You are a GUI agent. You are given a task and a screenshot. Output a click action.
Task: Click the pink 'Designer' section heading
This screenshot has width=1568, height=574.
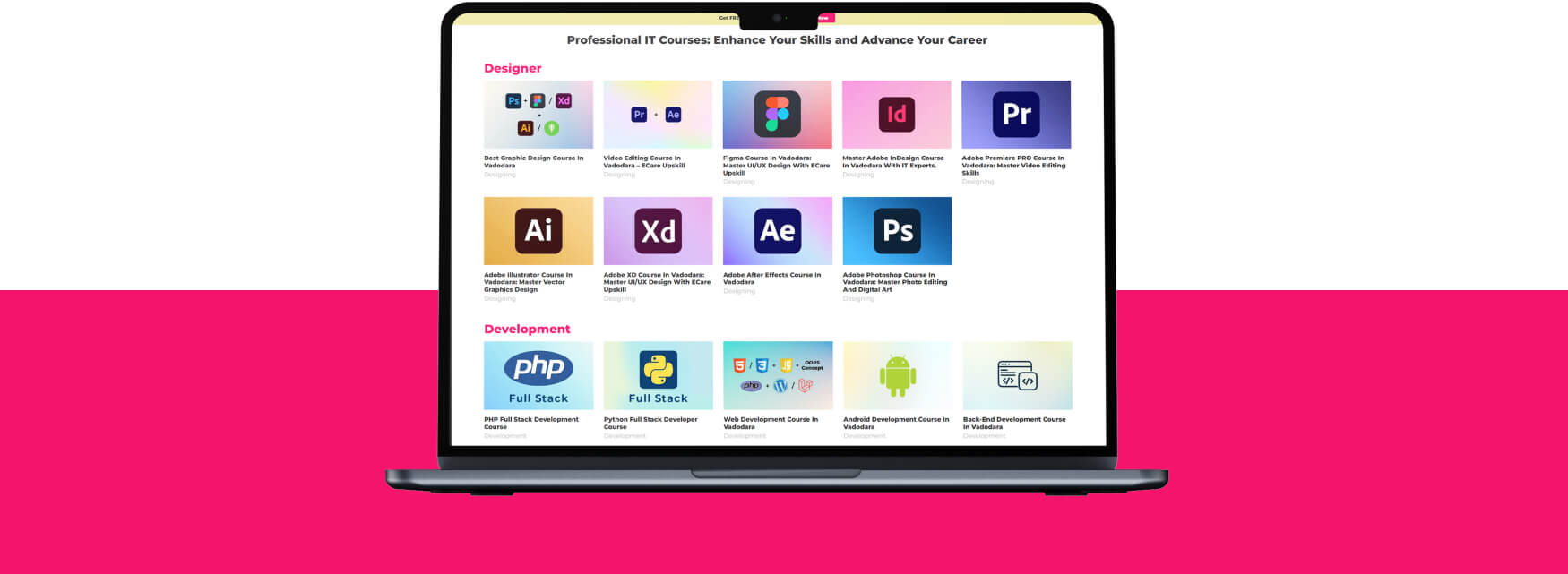tap(513, 68)
